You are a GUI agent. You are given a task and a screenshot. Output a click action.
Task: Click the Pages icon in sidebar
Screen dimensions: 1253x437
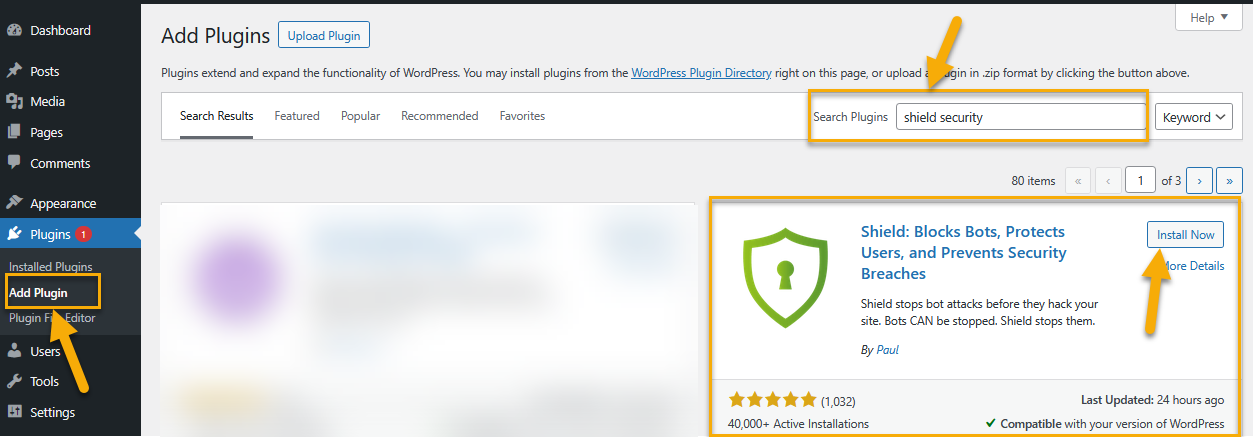[15, 132]
